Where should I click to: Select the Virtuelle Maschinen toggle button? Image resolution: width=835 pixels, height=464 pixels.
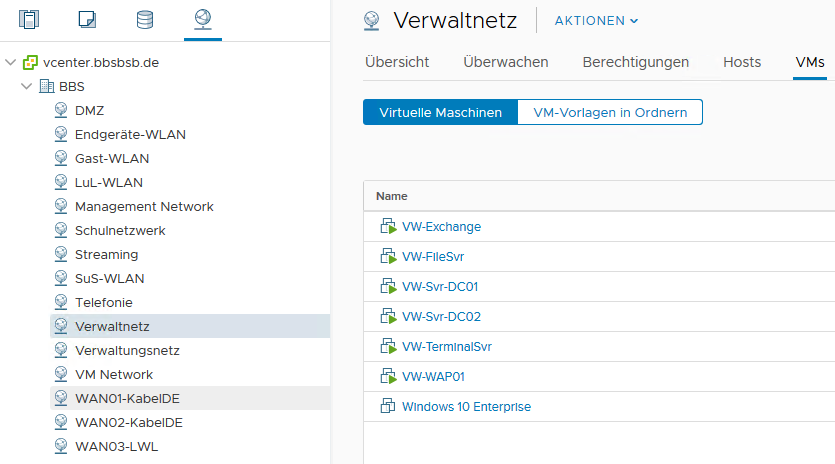(x=440, y=112)
